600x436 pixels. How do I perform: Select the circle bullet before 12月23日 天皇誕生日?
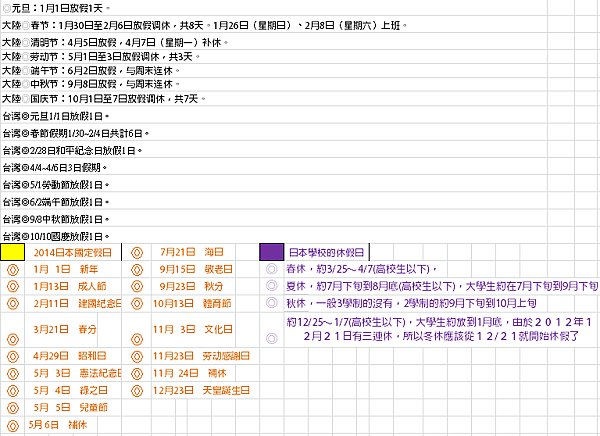click(x=137, y=391)
